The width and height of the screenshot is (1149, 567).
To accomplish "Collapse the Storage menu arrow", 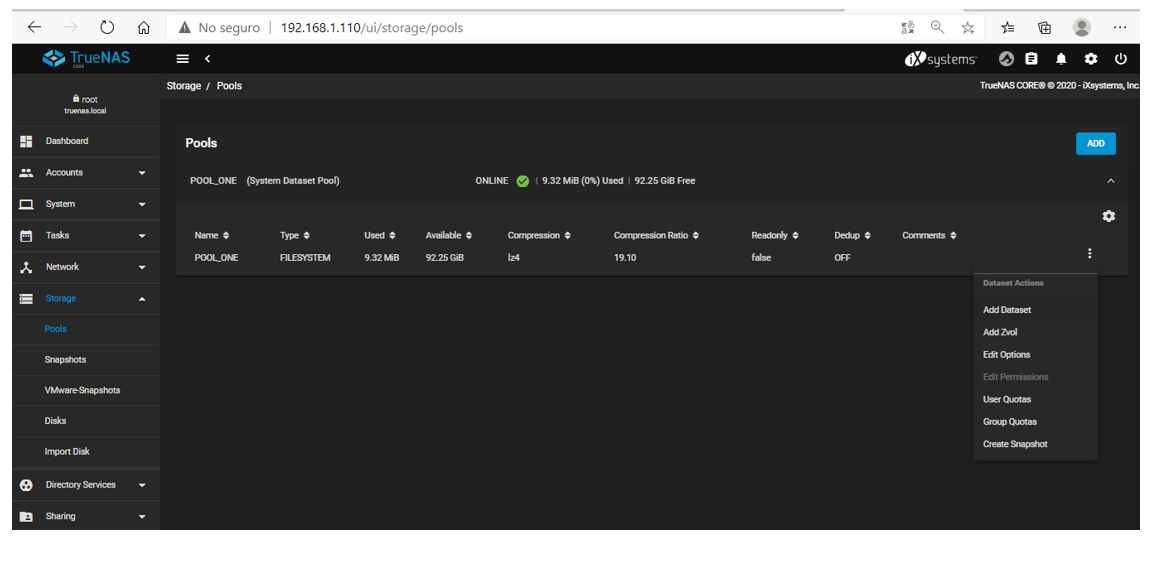I will coord(142,299).
